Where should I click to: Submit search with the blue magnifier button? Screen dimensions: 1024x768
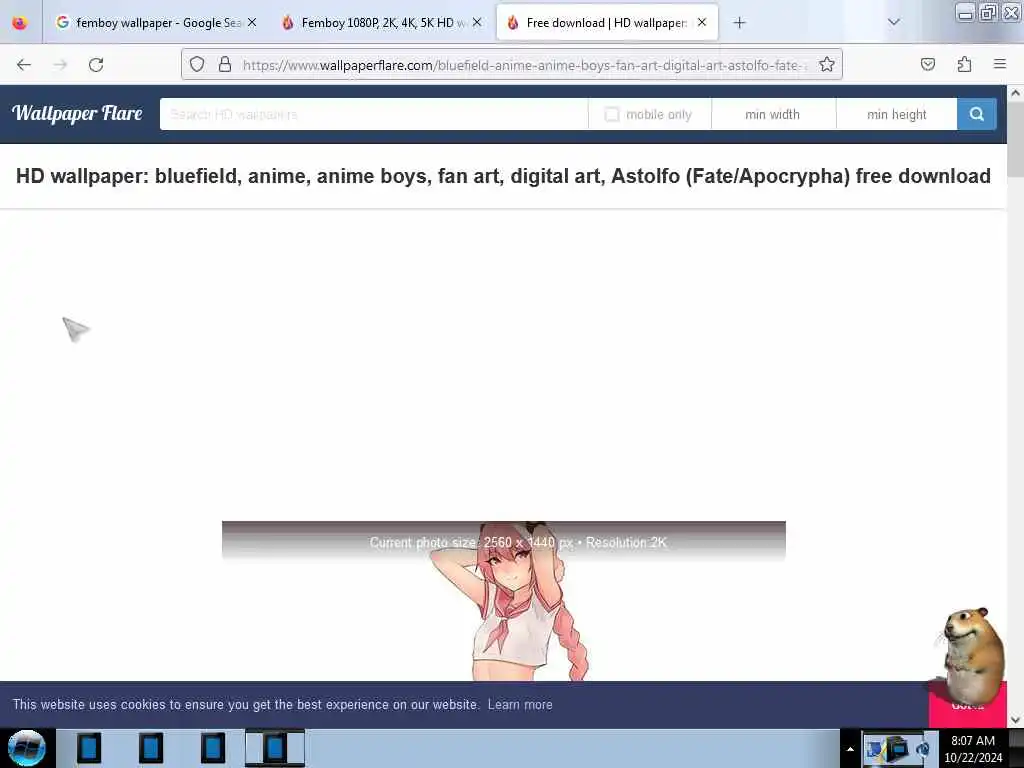pos(977,114)
